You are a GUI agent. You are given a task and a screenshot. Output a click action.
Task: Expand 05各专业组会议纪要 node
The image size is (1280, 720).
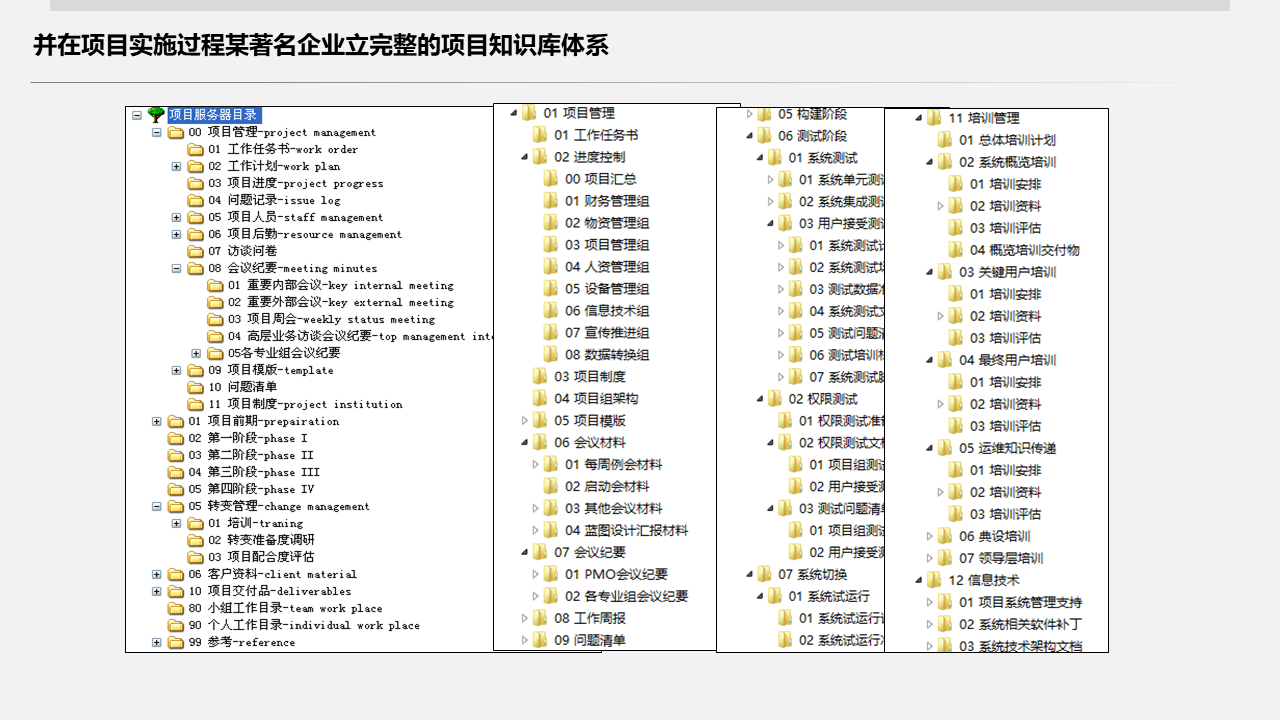pos(196,353)
